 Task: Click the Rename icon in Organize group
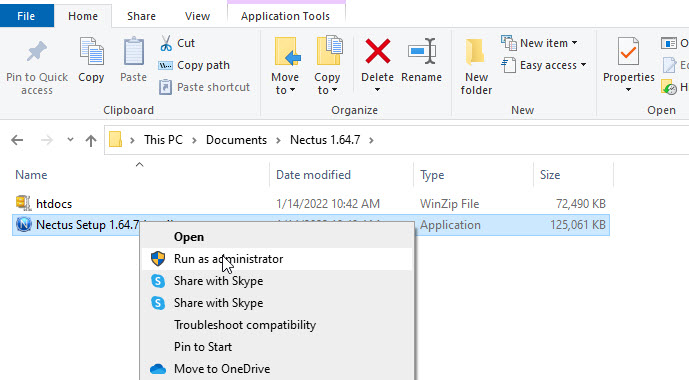coord(421,51)
